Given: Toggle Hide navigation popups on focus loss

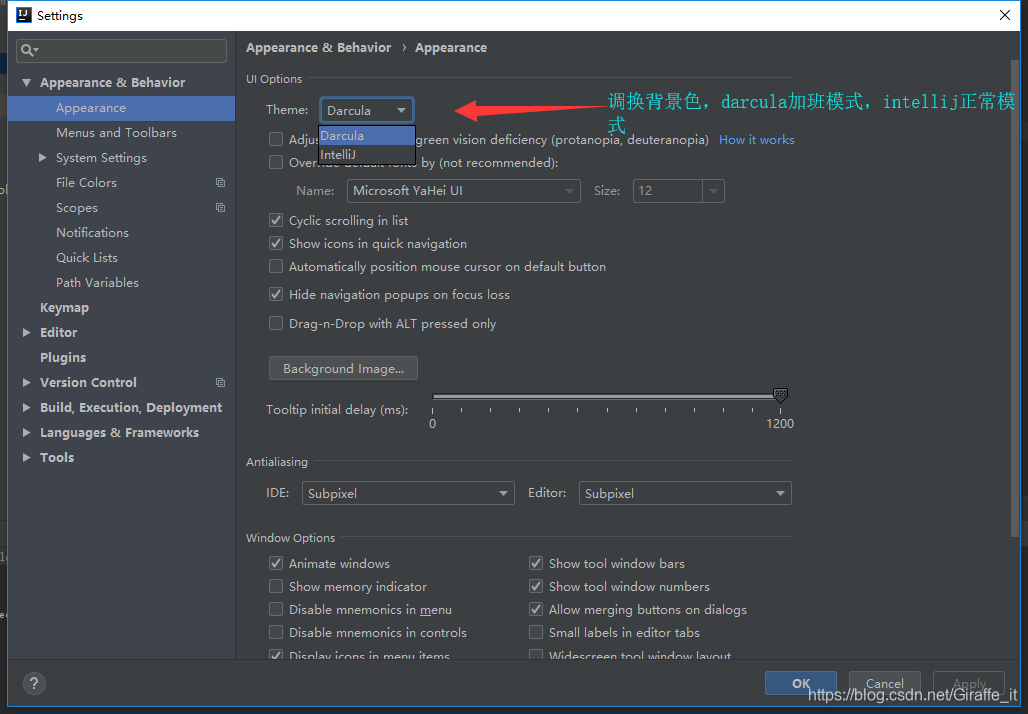Looking at the screenshot, I should pyautogui.click(x=276, y=294).
